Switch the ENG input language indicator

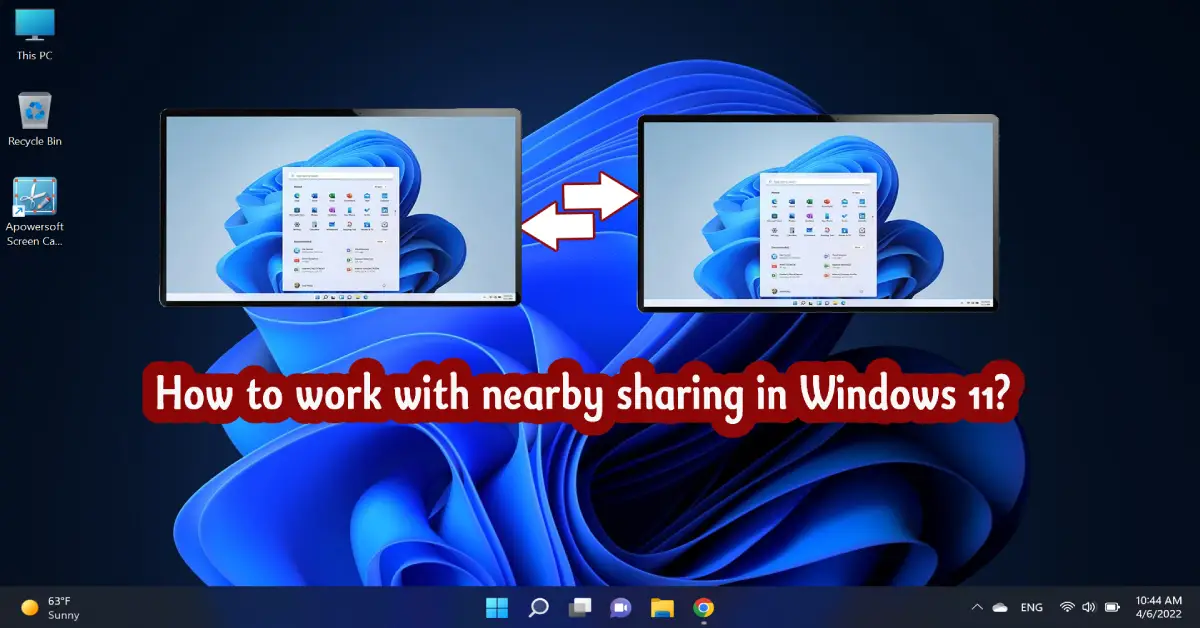(1031, 607)
